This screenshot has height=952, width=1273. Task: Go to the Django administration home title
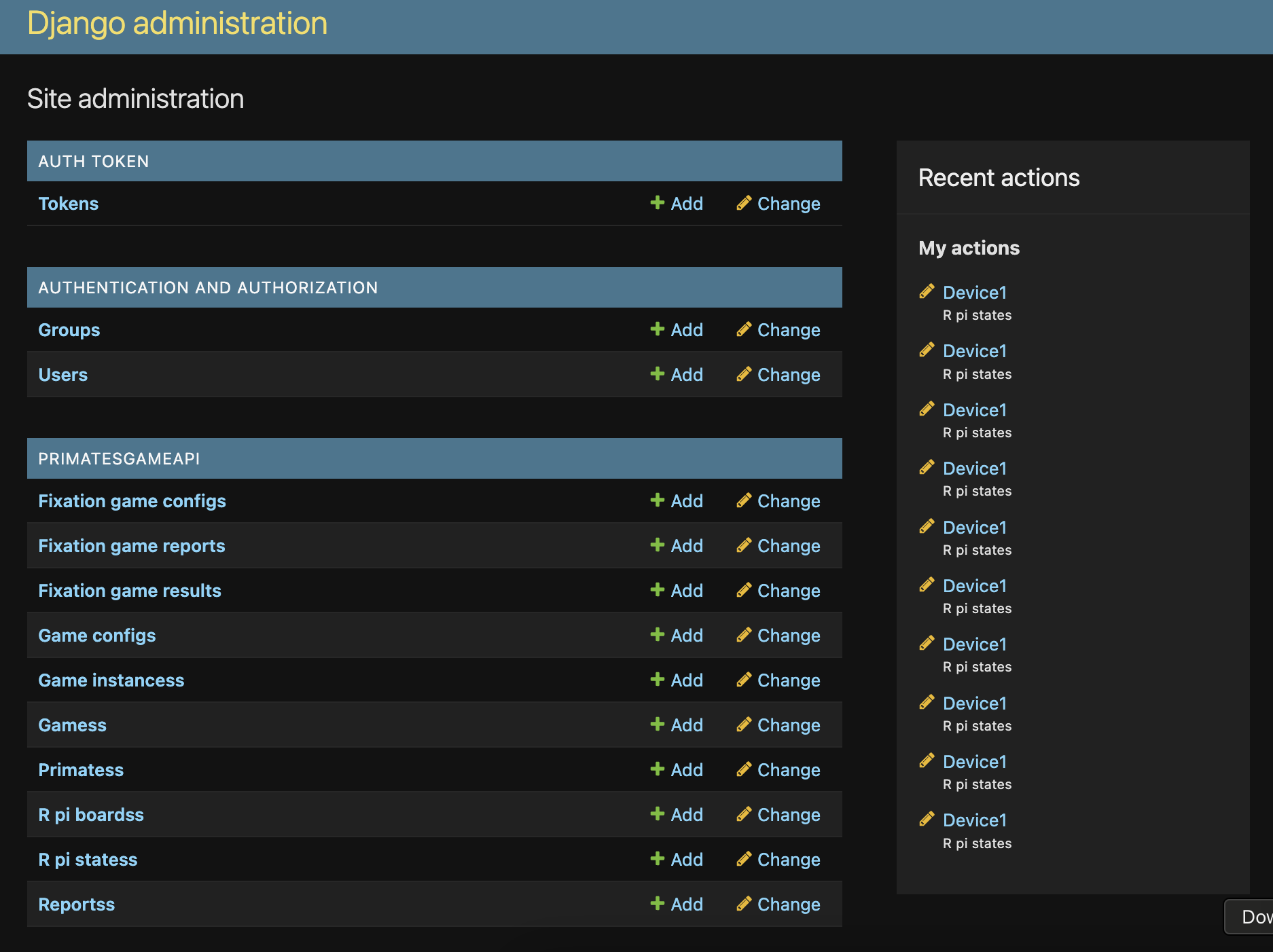click(177, 24)
